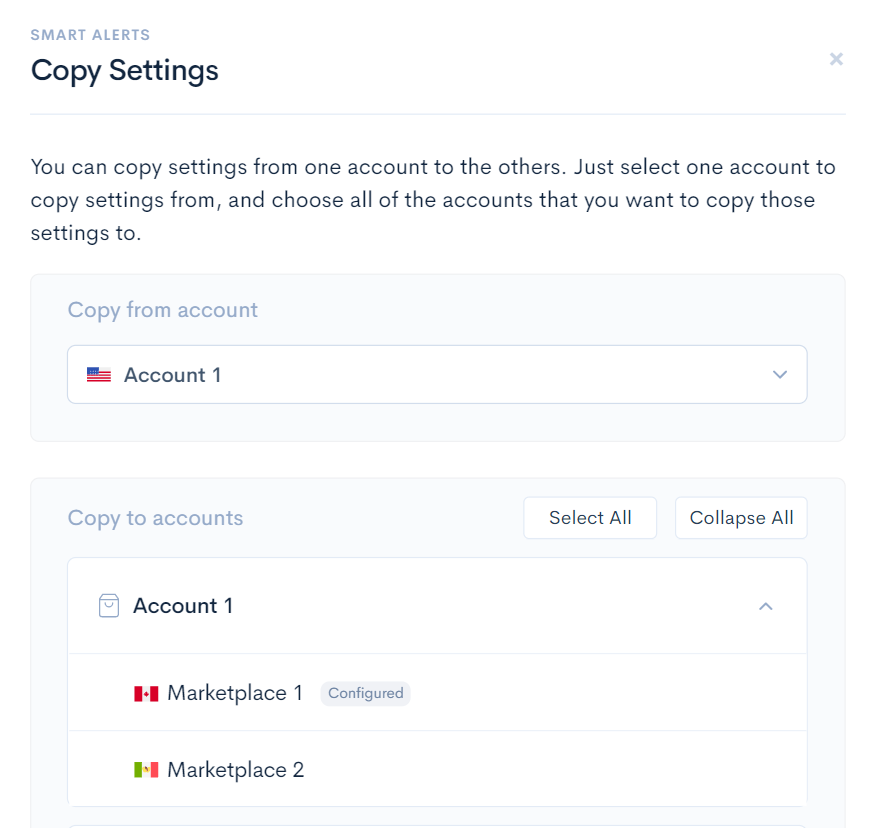Choose Marketplace 2 as copy target
The height and width of the screenshot is (828, 874).
click(x=437, y=769)
